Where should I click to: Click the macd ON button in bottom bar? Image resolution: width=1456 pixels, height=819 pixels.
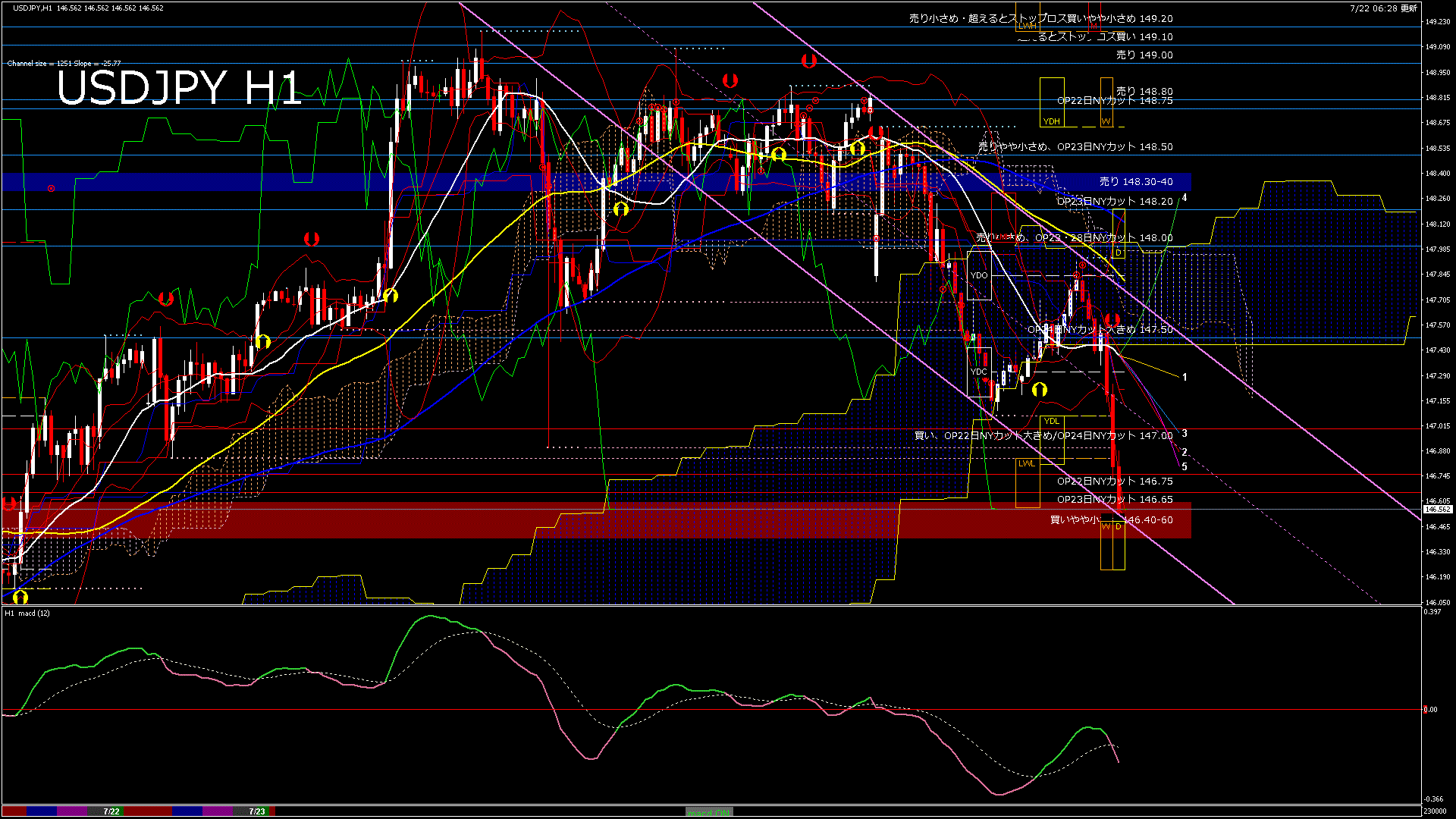[x=709, y=811]
